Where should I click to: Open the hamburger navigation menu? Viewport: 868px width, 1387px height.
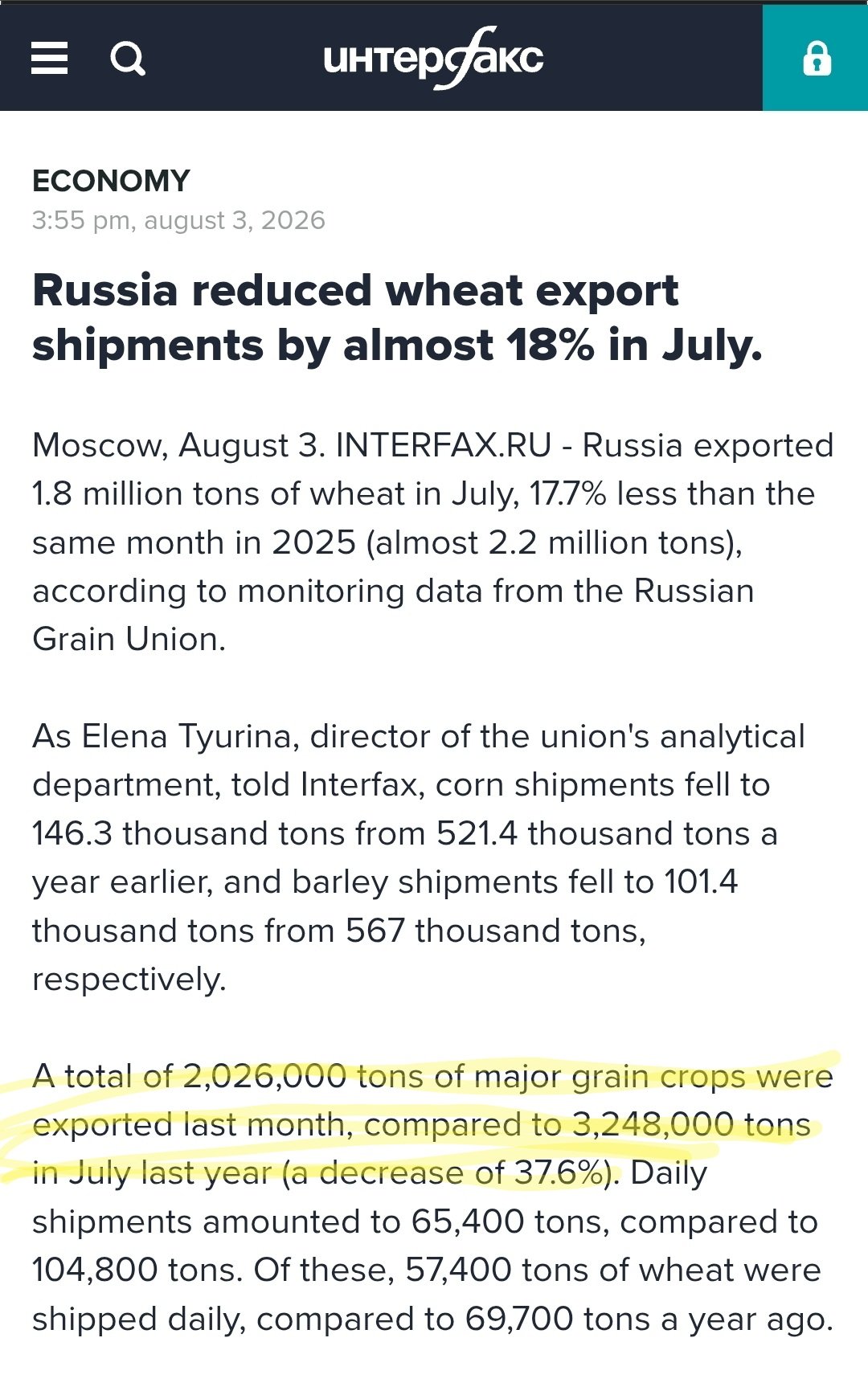click(x=49, y=59)
